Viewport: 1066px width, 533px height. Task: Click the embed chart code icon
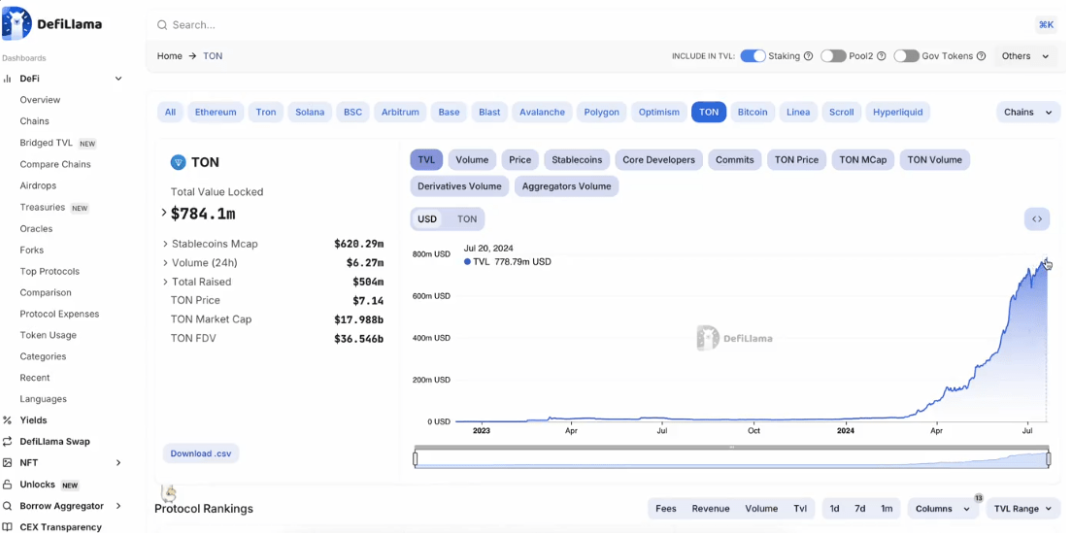pos(1037,219)
